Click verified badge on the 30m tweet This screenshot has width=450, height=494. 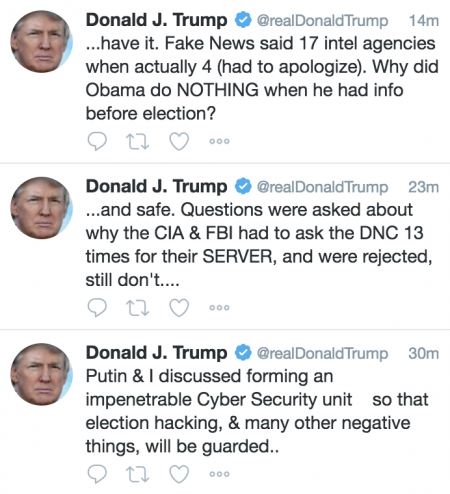243,353
